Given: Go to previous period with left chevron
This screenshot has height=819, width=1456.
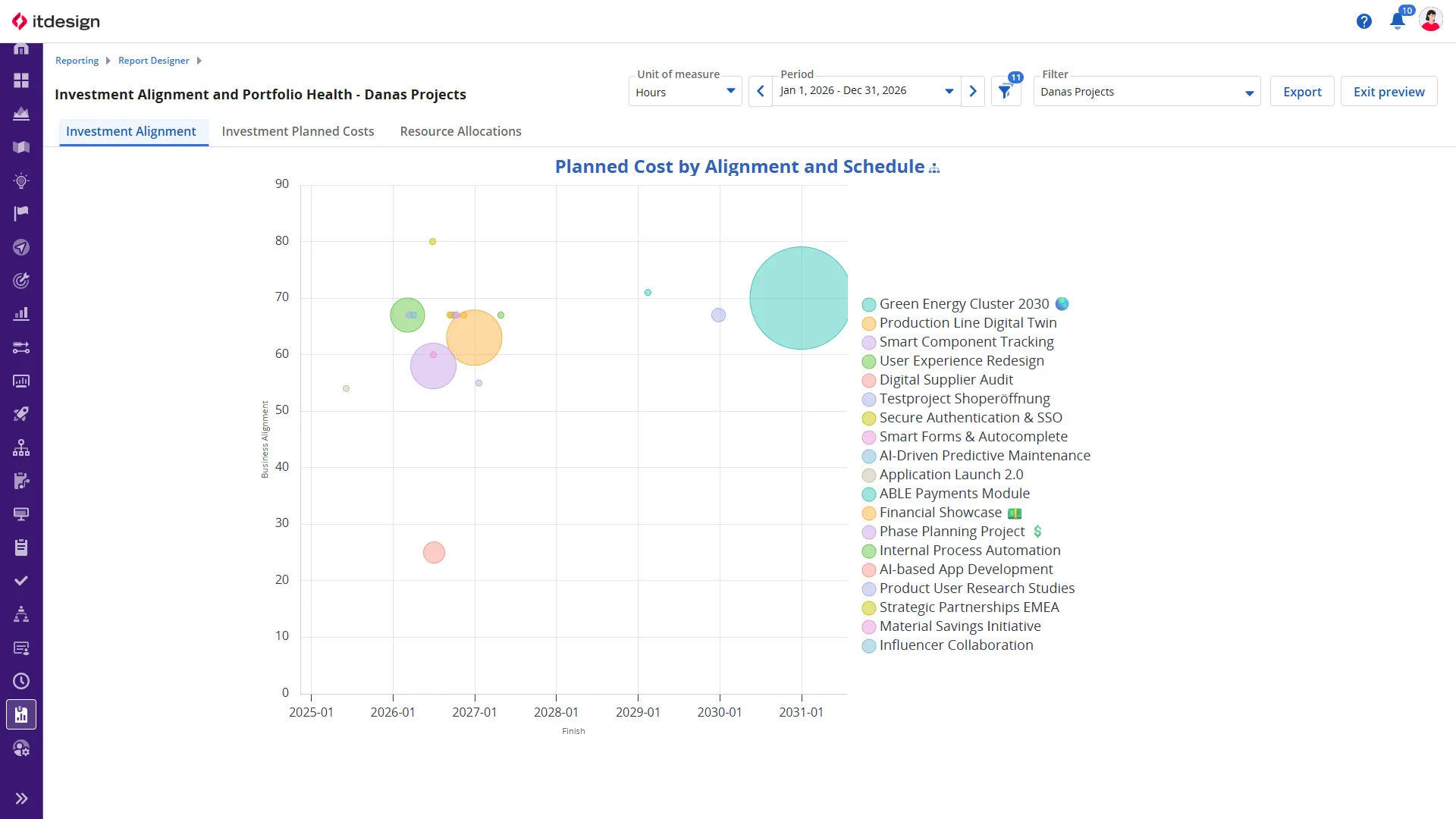Looking at the screenshot, I should click(760, 91).
